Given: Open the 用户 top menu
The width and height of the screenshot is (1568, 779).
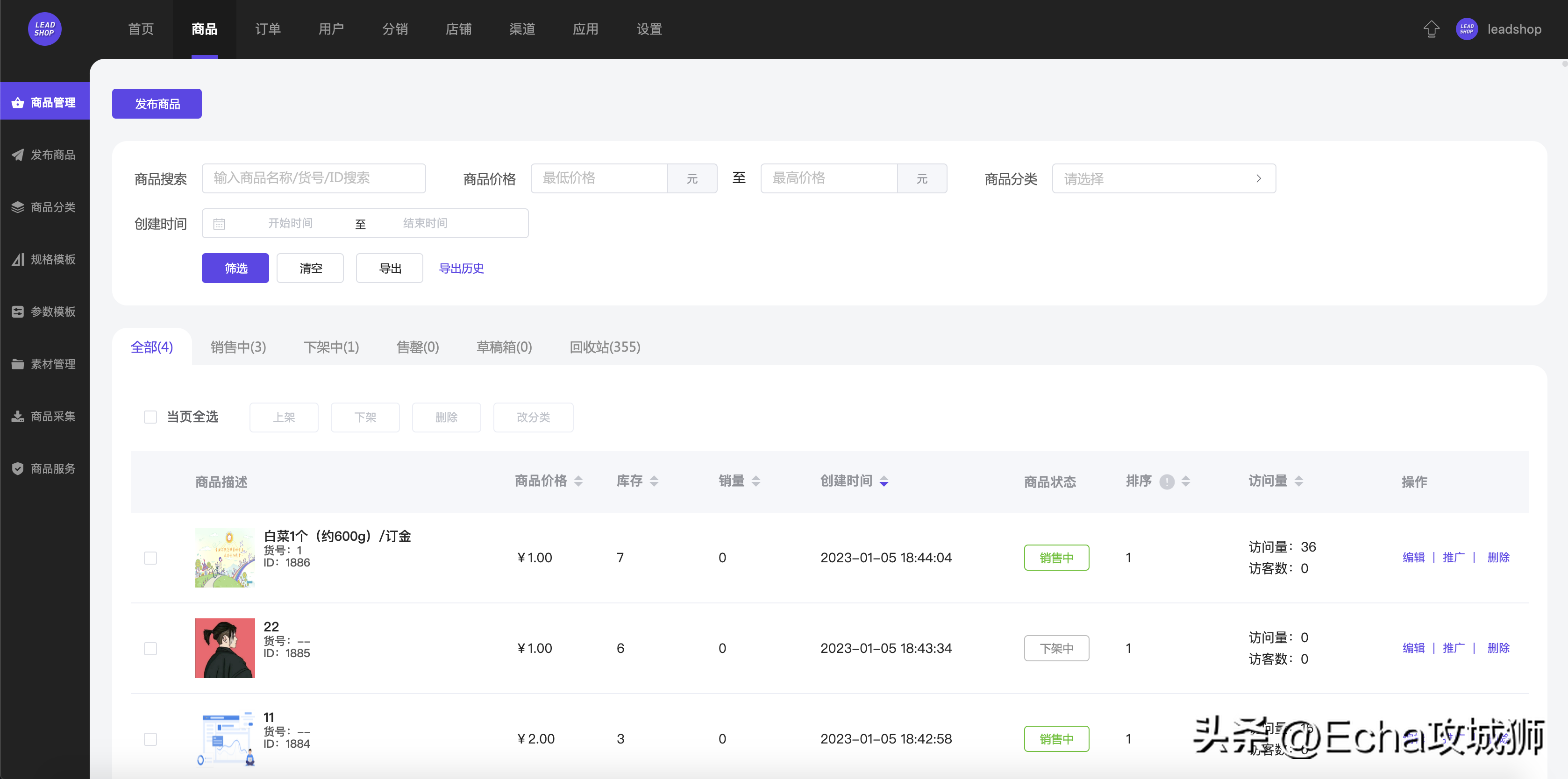Looking at the screenshot, I should 331,28.
